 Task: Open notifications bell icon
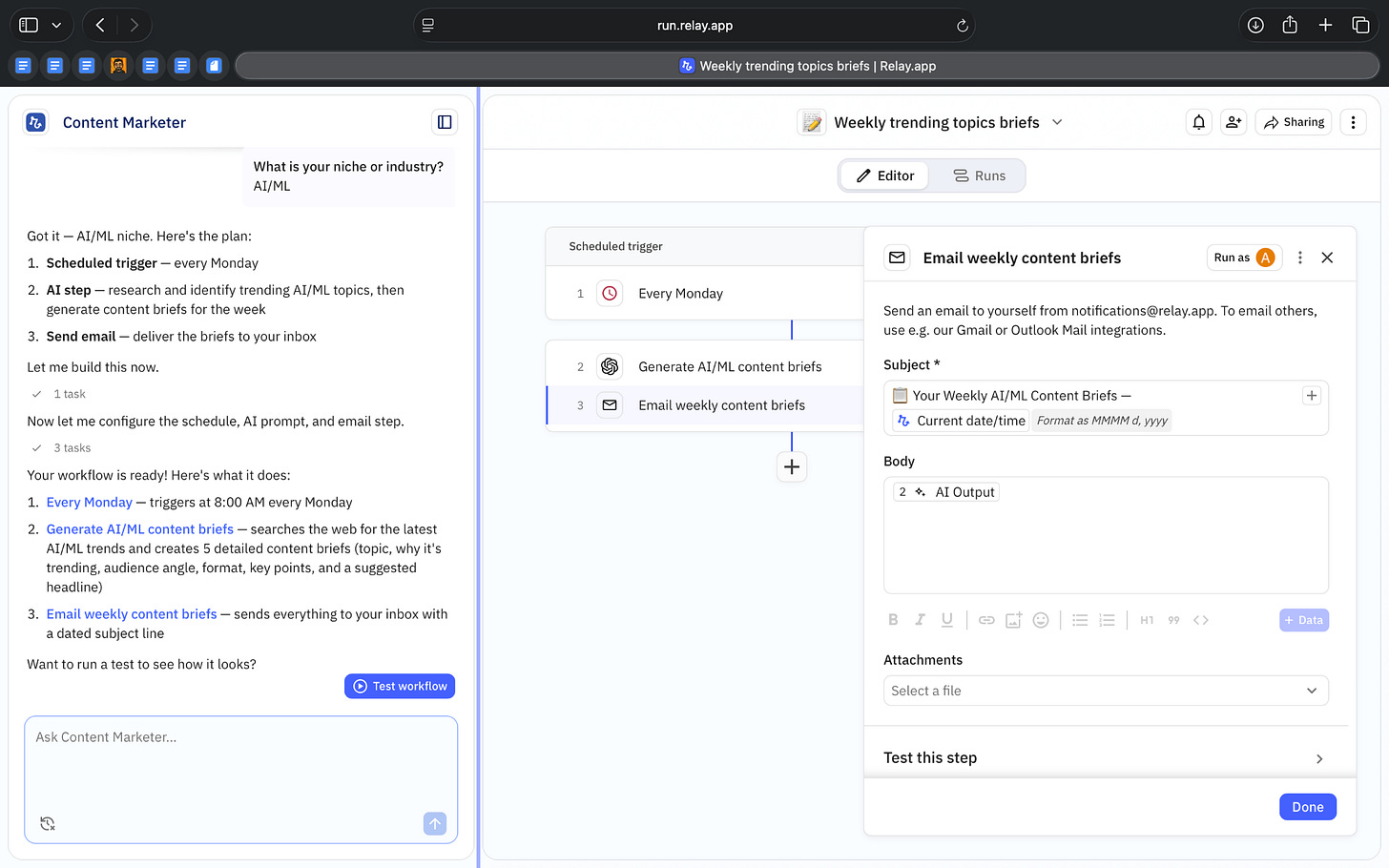click(1199, 122)
